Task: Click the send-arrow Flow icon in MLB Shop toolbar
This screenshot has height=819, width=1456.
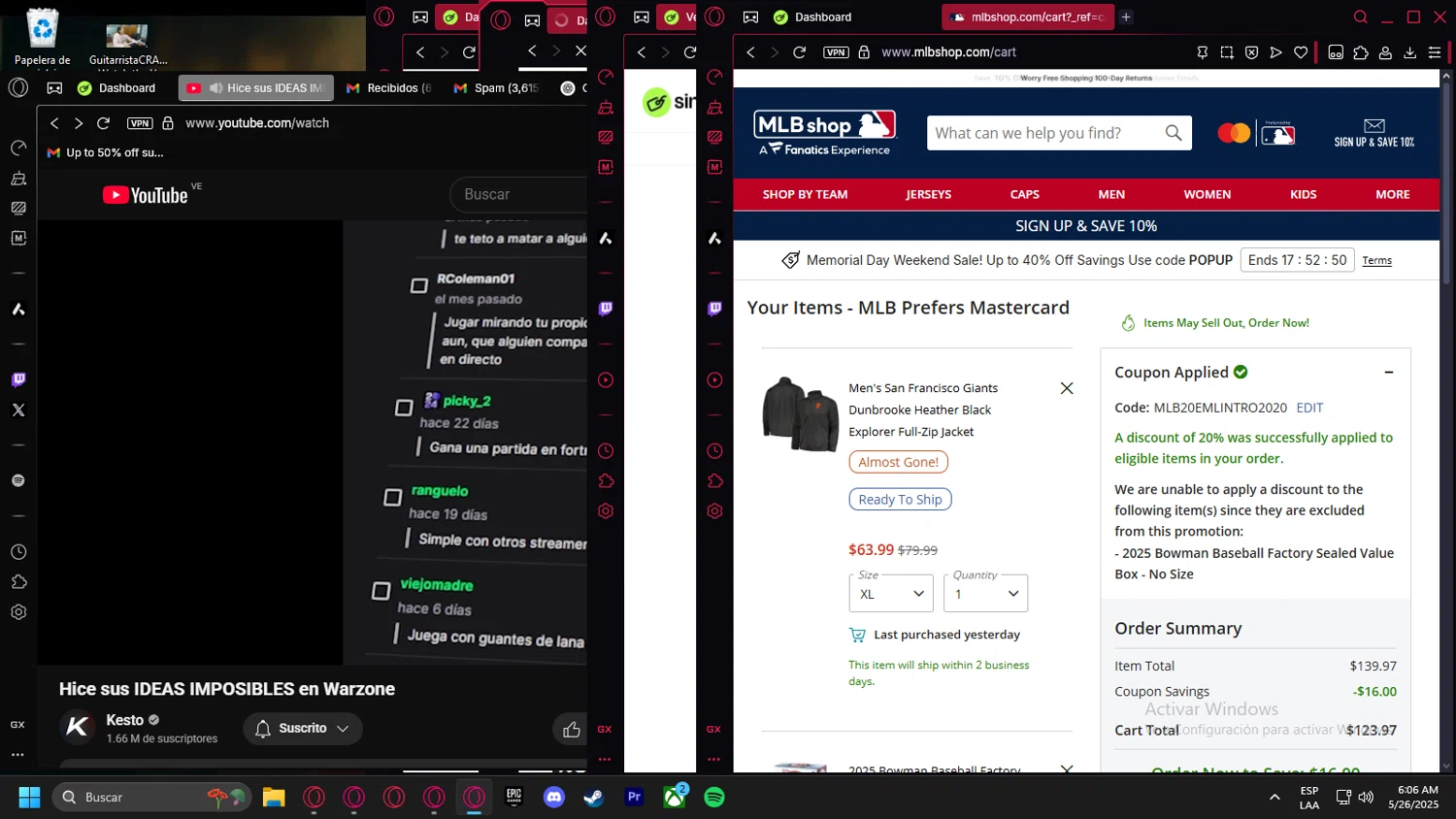Action: 1276,52
